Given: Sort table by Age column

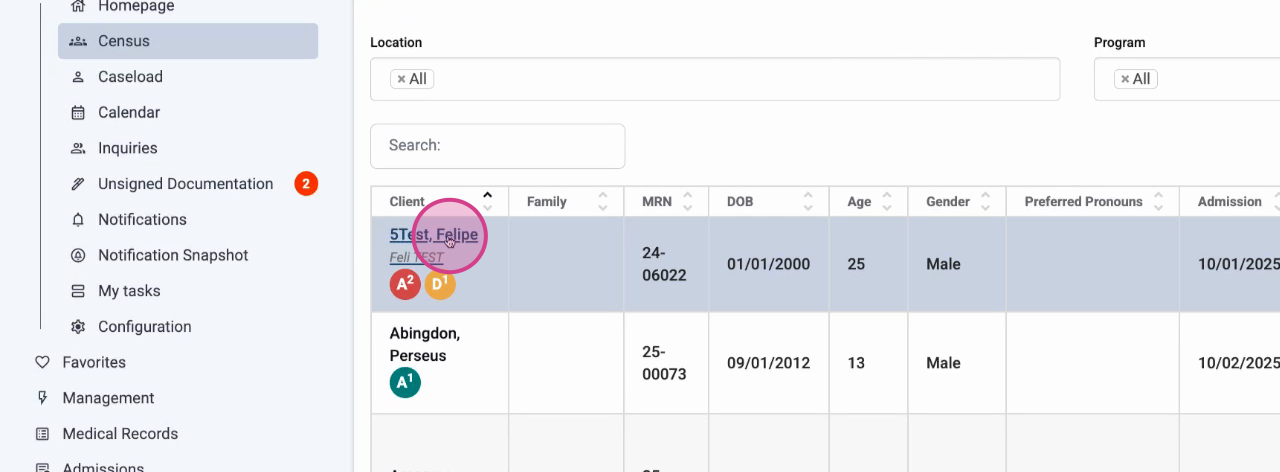Looking at the screenshot, I should (869, 201).
